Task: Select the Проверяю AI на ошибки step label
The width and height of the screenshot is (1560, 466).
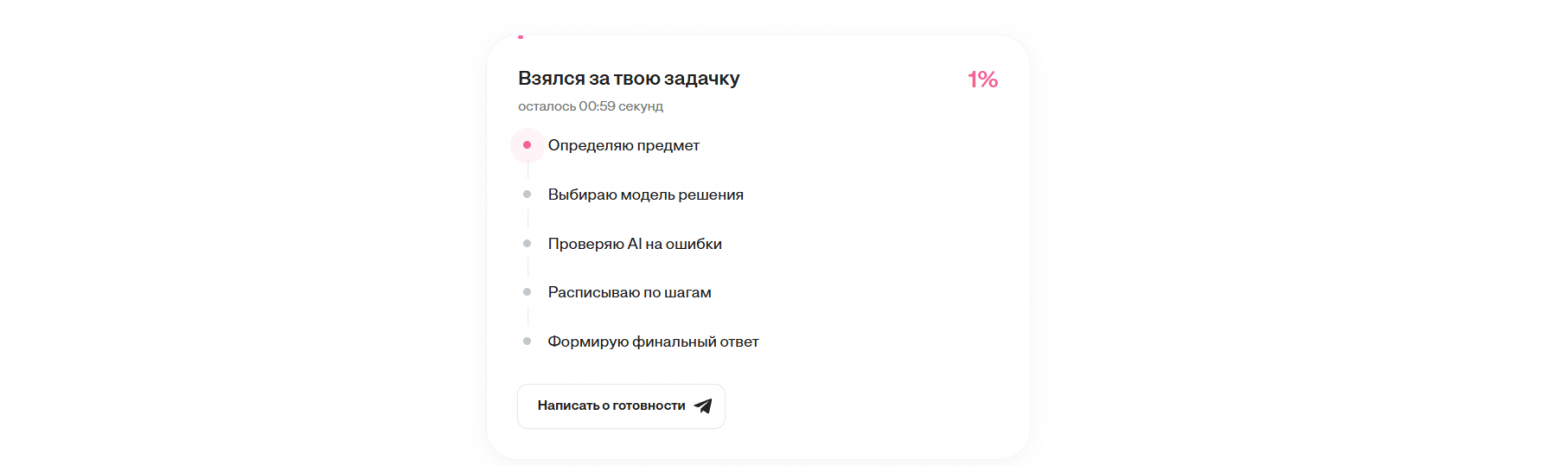Action: coord(634,243)
